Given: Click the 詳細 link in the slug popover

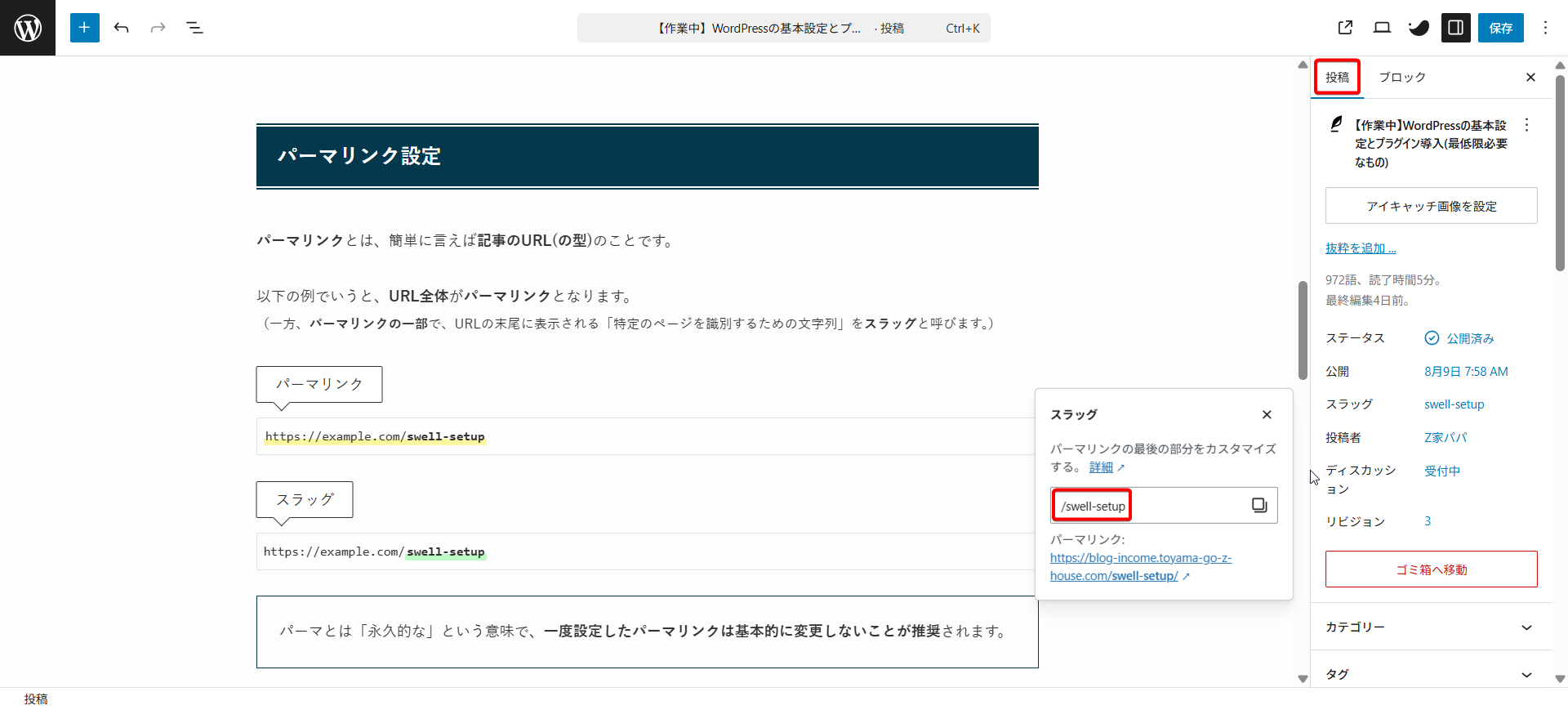Looking at the screenshot, I should (1101, 467).
